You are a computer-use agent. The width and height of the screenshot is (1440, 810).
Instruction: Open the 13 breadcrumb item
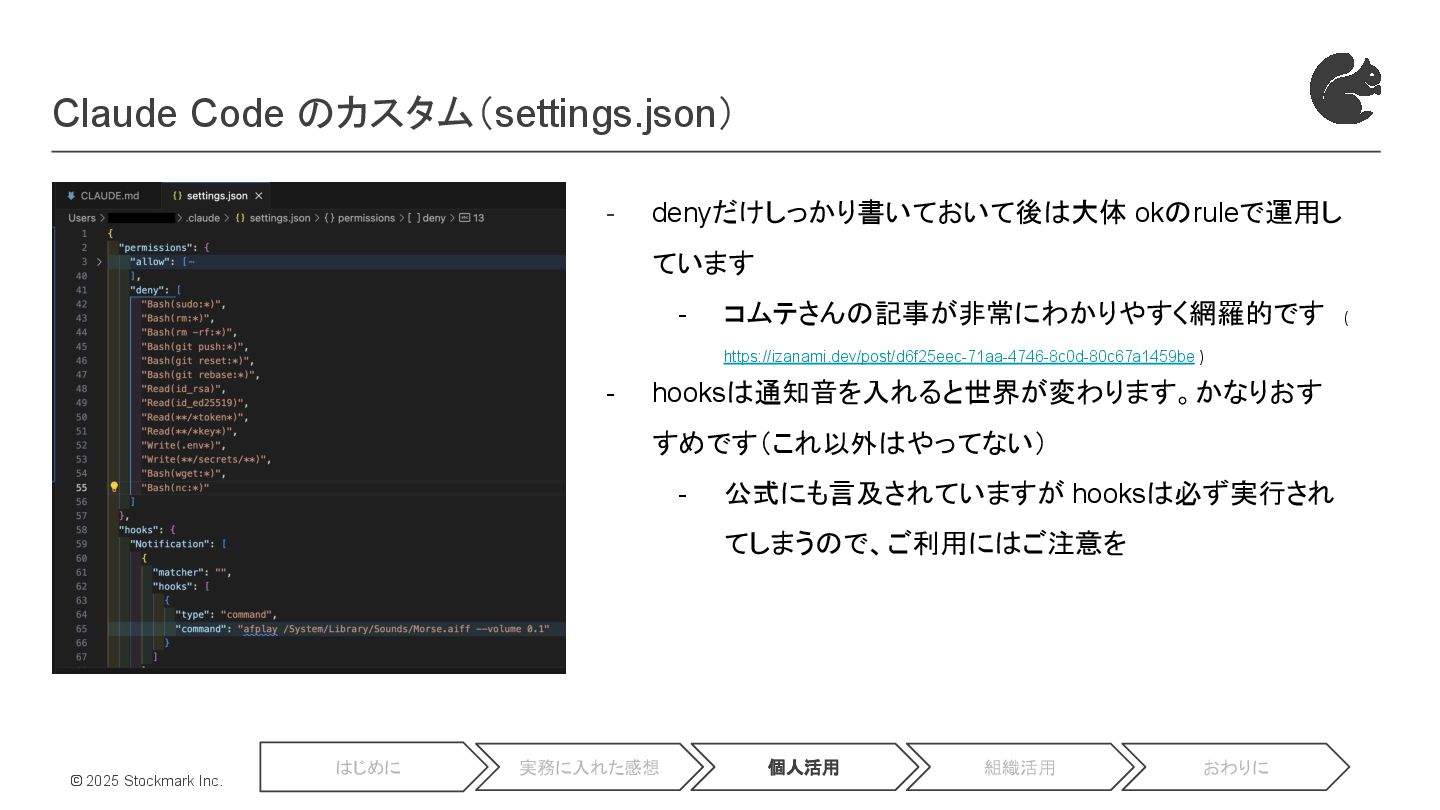[478, 218]
